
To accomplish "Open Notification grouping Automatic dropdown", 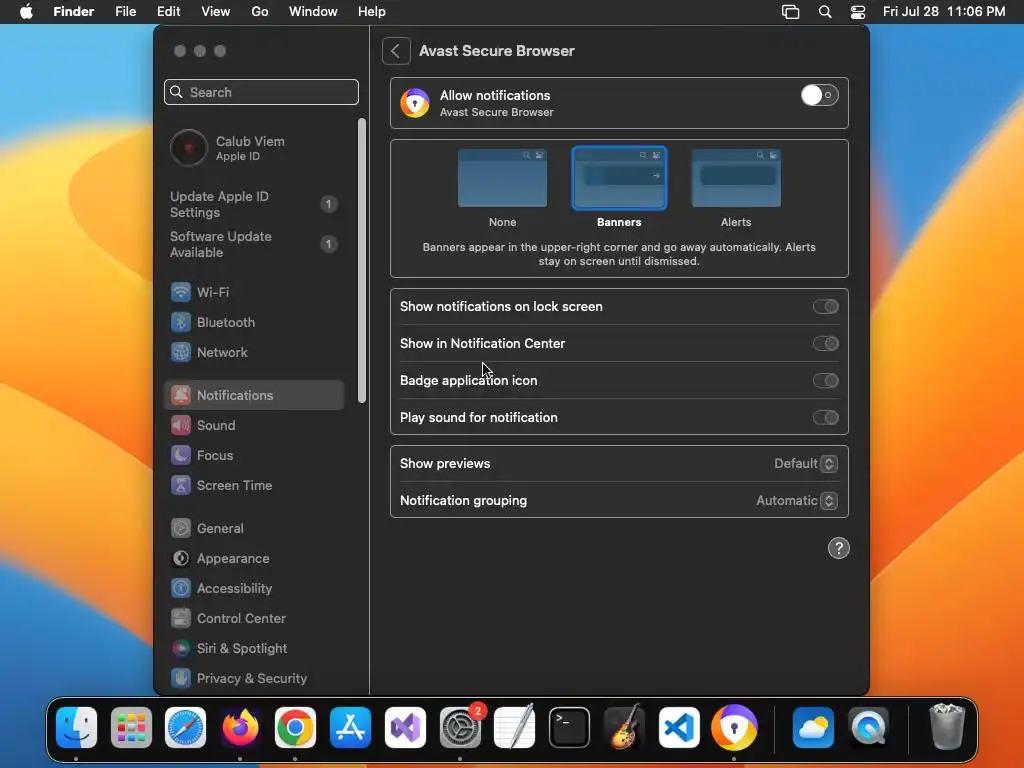I will tap(797, 501).
